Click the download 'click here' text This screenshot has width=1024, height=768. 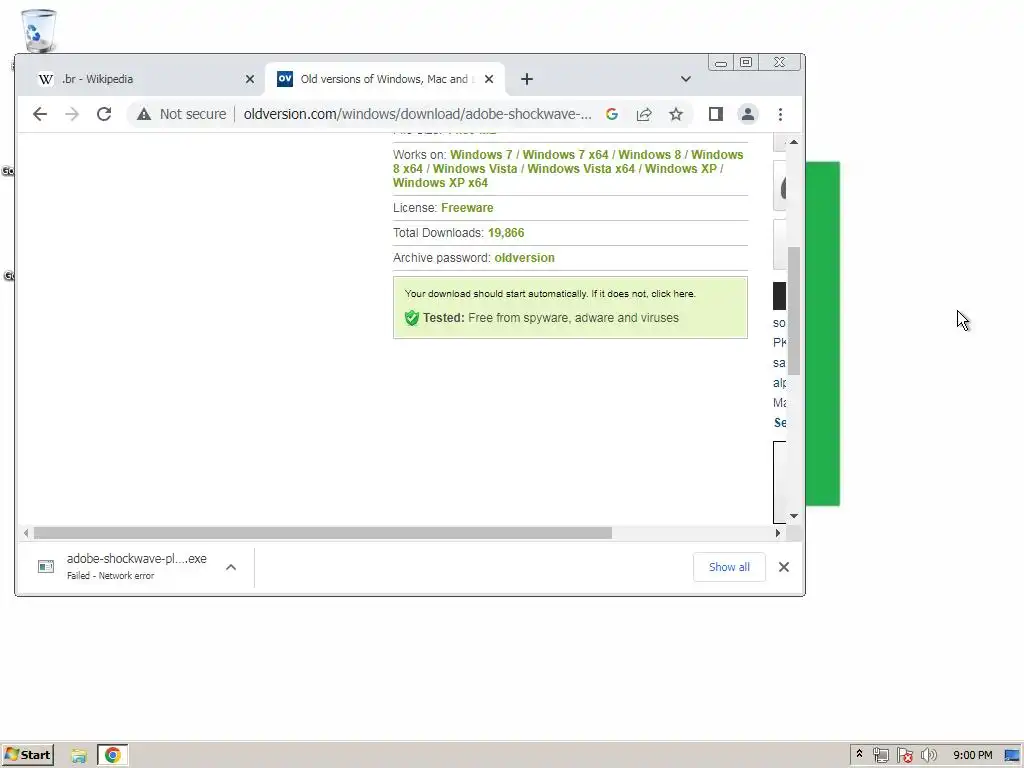click(673, 294)
